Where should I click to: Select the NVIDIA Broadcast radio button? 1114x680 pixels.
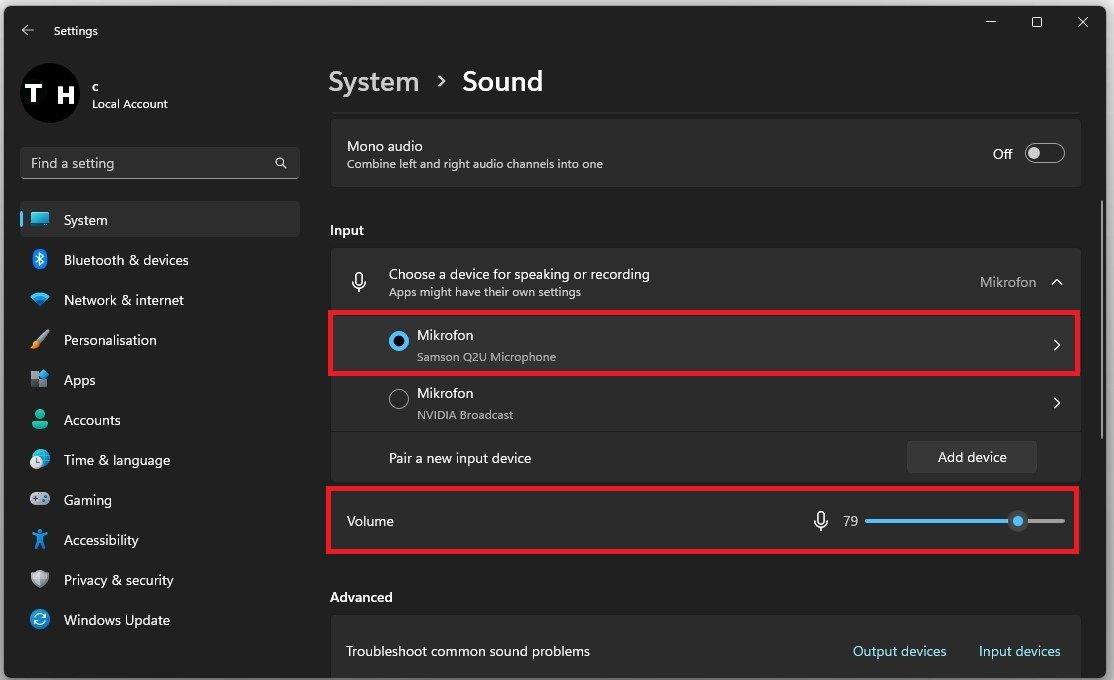pos(398,399)
